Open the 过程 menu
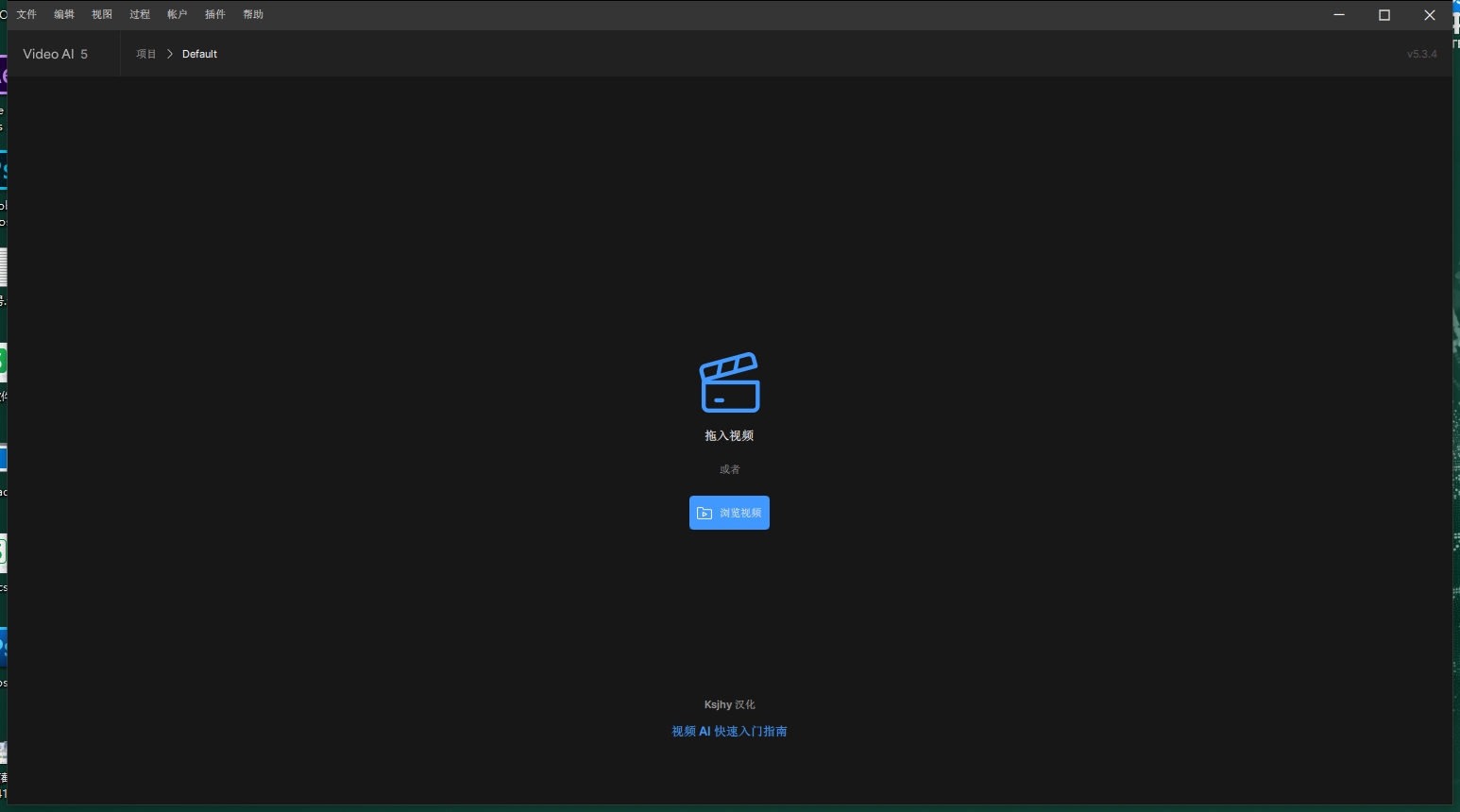Screen dimensions: 1460x812 click(x=139, y=14)
